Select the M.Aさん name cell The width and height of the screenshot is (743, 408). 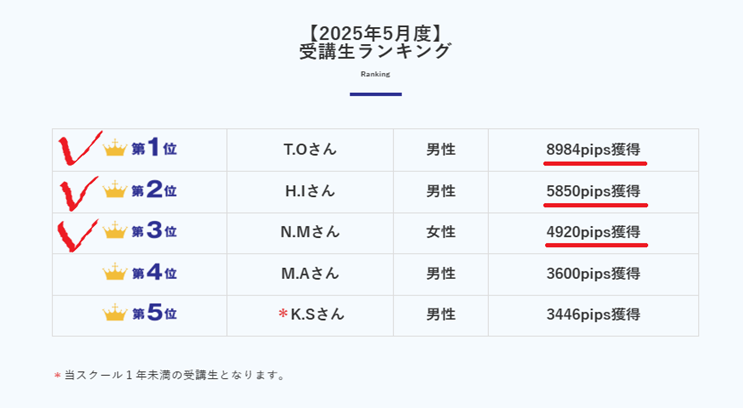(310, 274)
